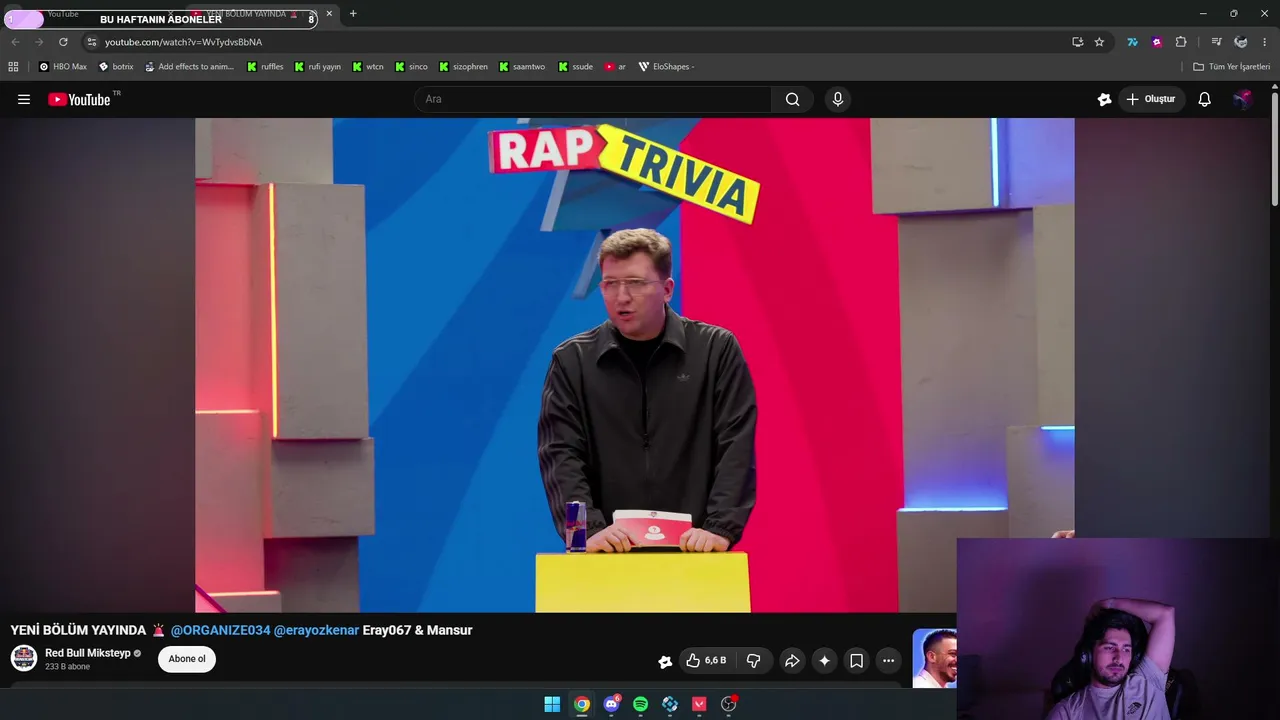Start voice search with the microphone
This screenshot has height=720, width=1280.
point(838,99)
